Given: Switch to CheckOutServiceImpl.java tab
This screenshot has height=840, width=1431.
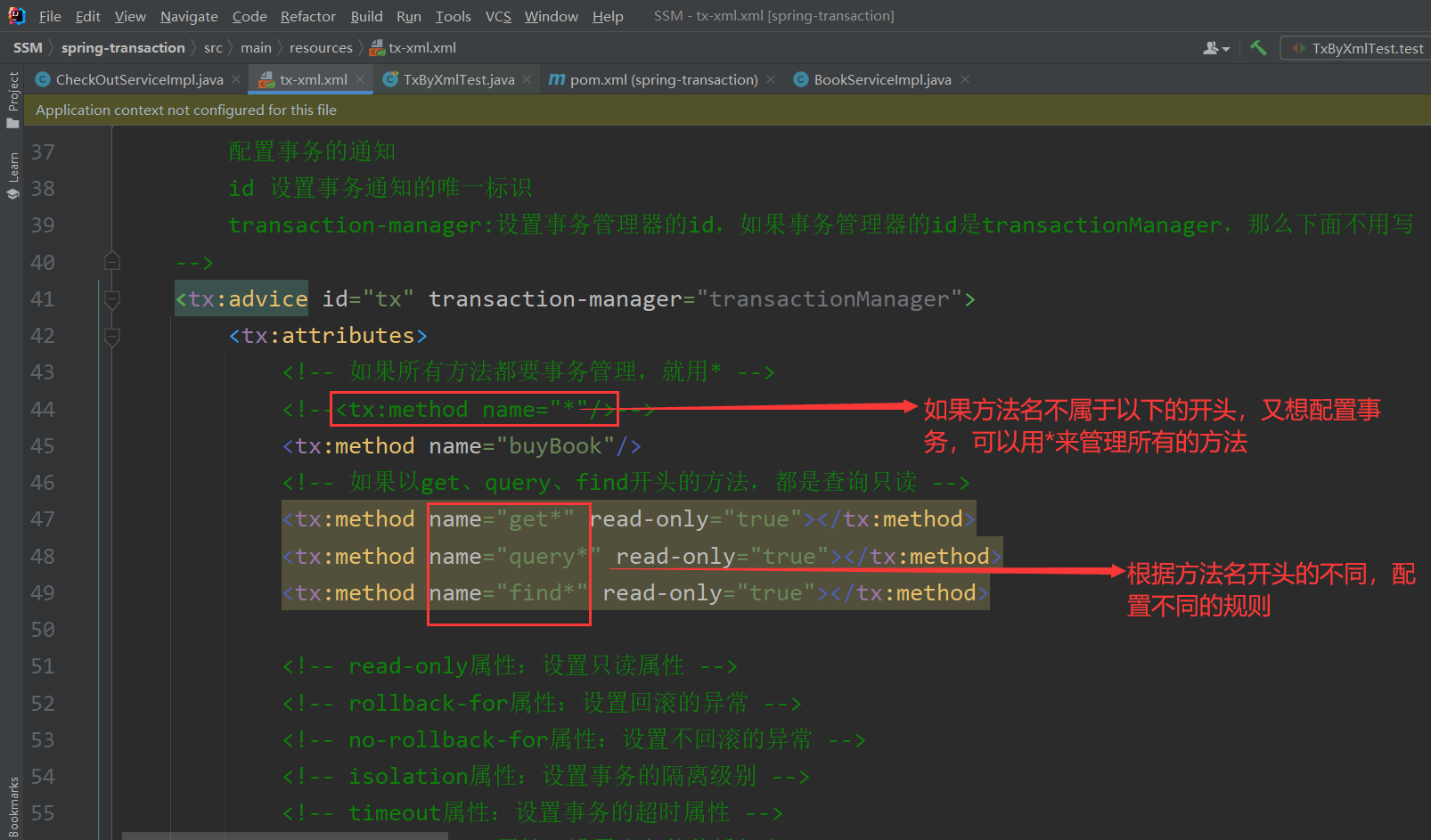Looking at the screenshot, I should (x=139, y=79).
